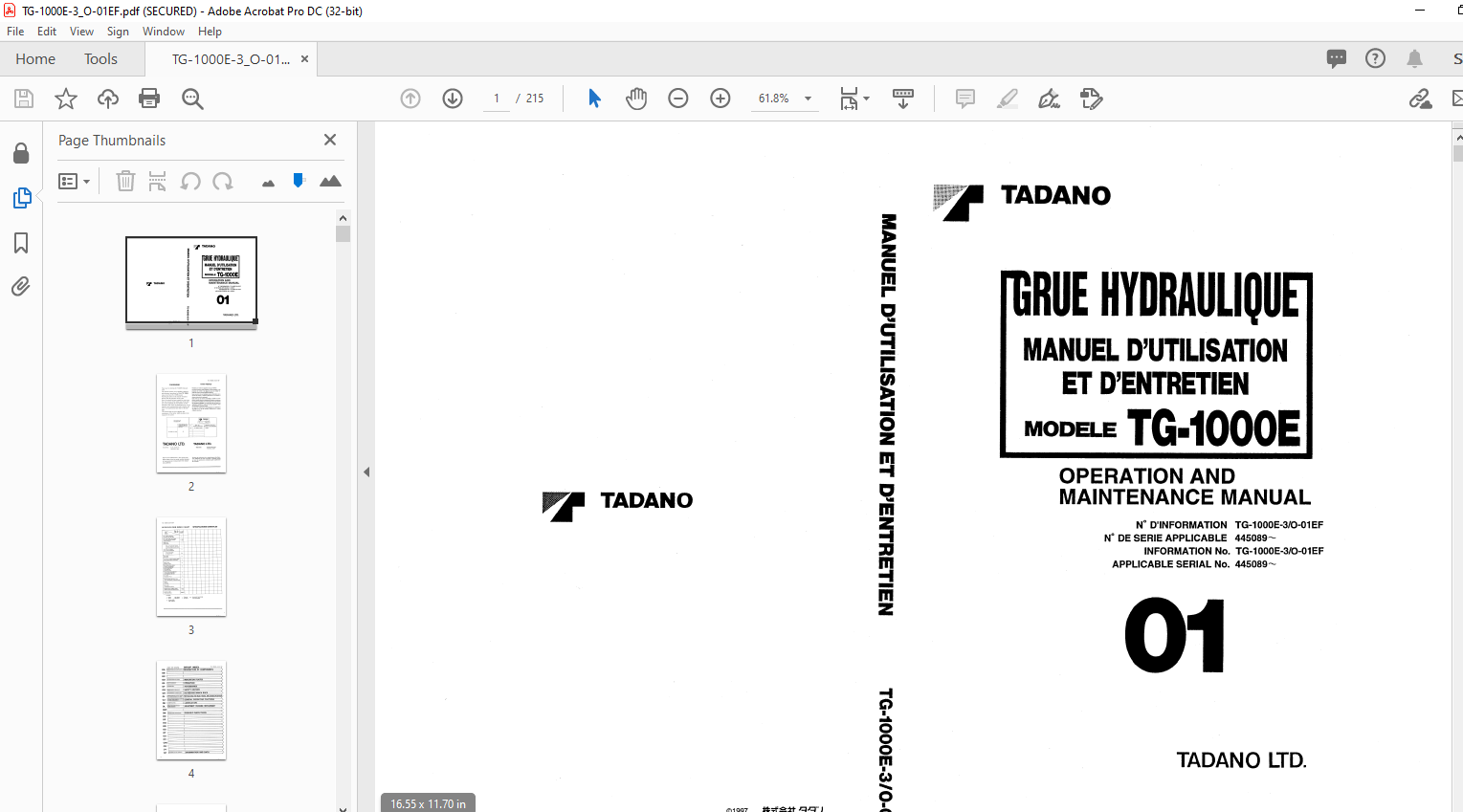Open the Bookmarks panel
This screenshot has height=812, width=1463.
21,243
